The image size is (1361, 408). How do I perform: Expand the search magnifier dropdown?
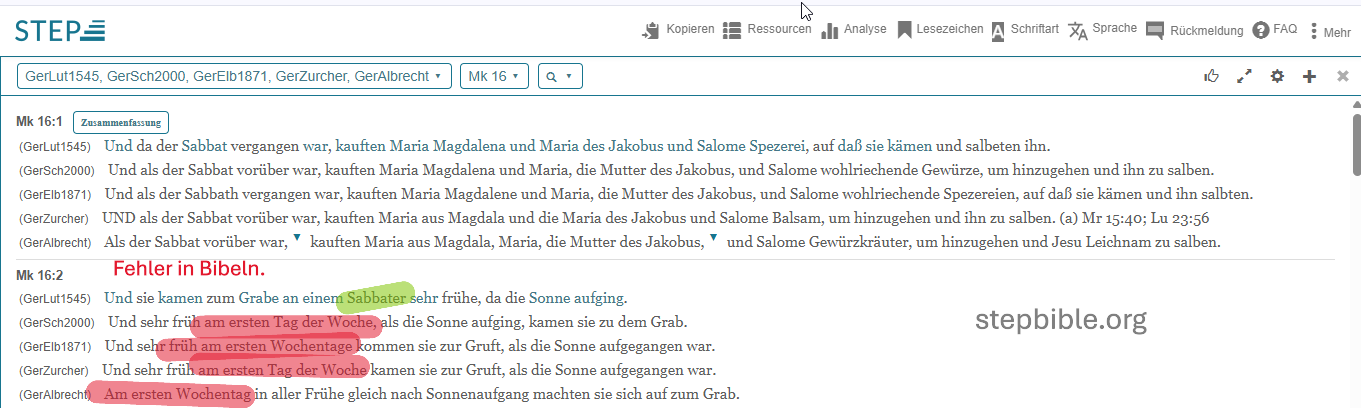point(560,76)
